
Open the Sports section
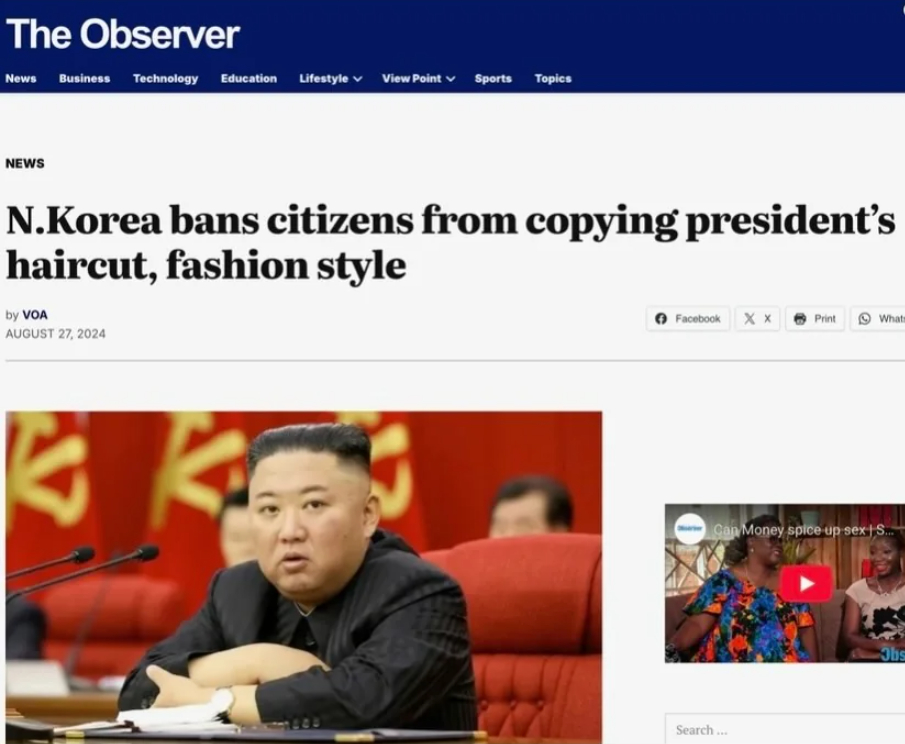(493, 78)
